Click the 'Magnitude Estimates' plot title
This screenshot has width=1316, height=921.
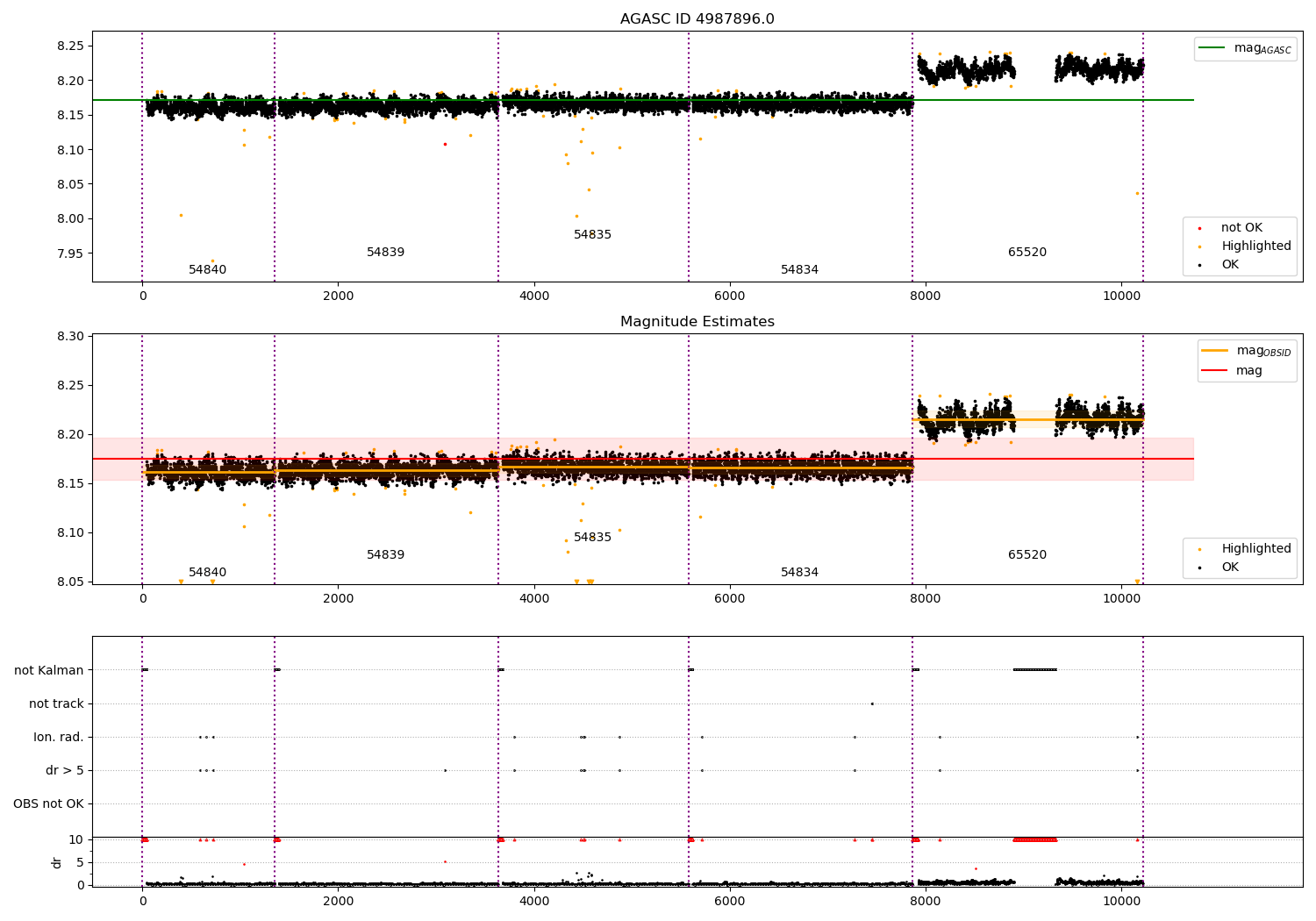pyautogui.click(x=697, y=322)
